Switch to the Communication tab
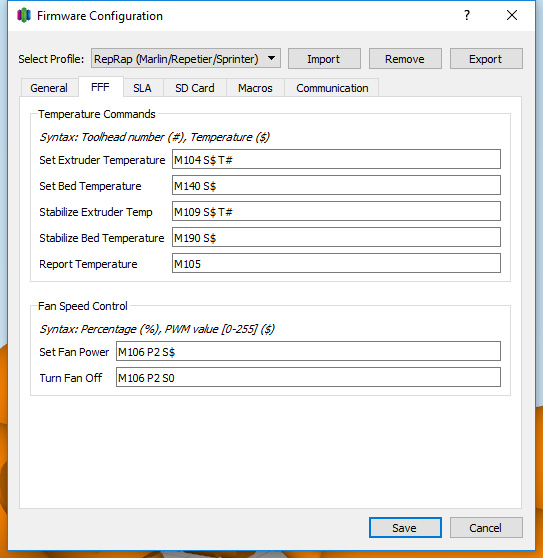Viewport: 543px width, 558px height. 332,88
